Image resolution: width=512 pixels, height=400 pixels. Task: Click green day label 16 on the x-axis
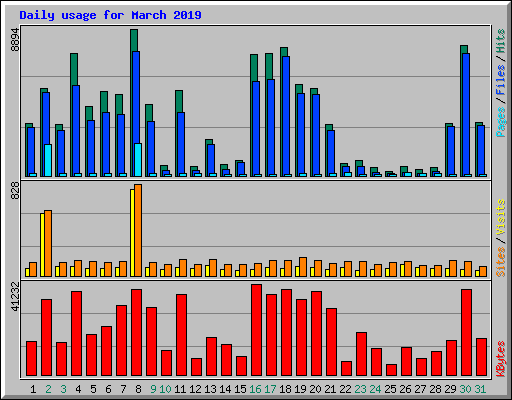point(255,389)
